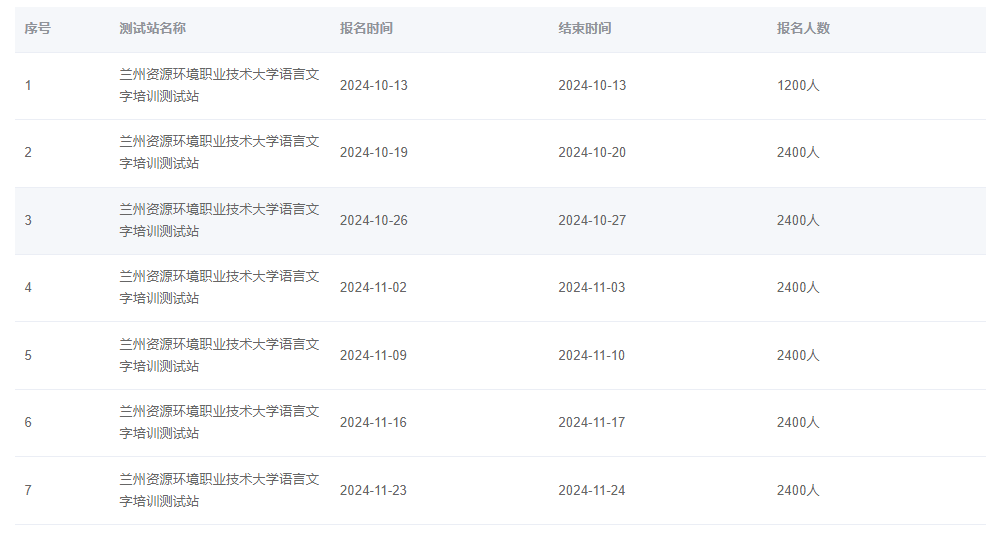Click signup date 2024-11-23
1006x558 pixels.
(373, 491)
